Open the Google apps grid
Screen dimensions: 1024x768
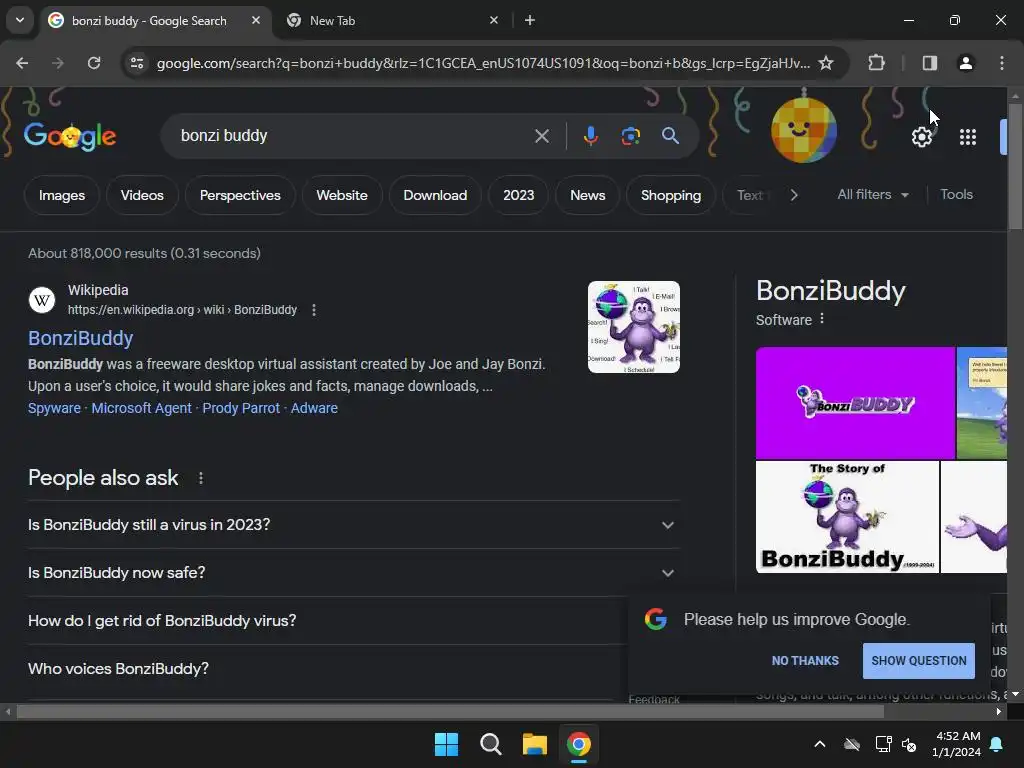click(x=968, y=137)
